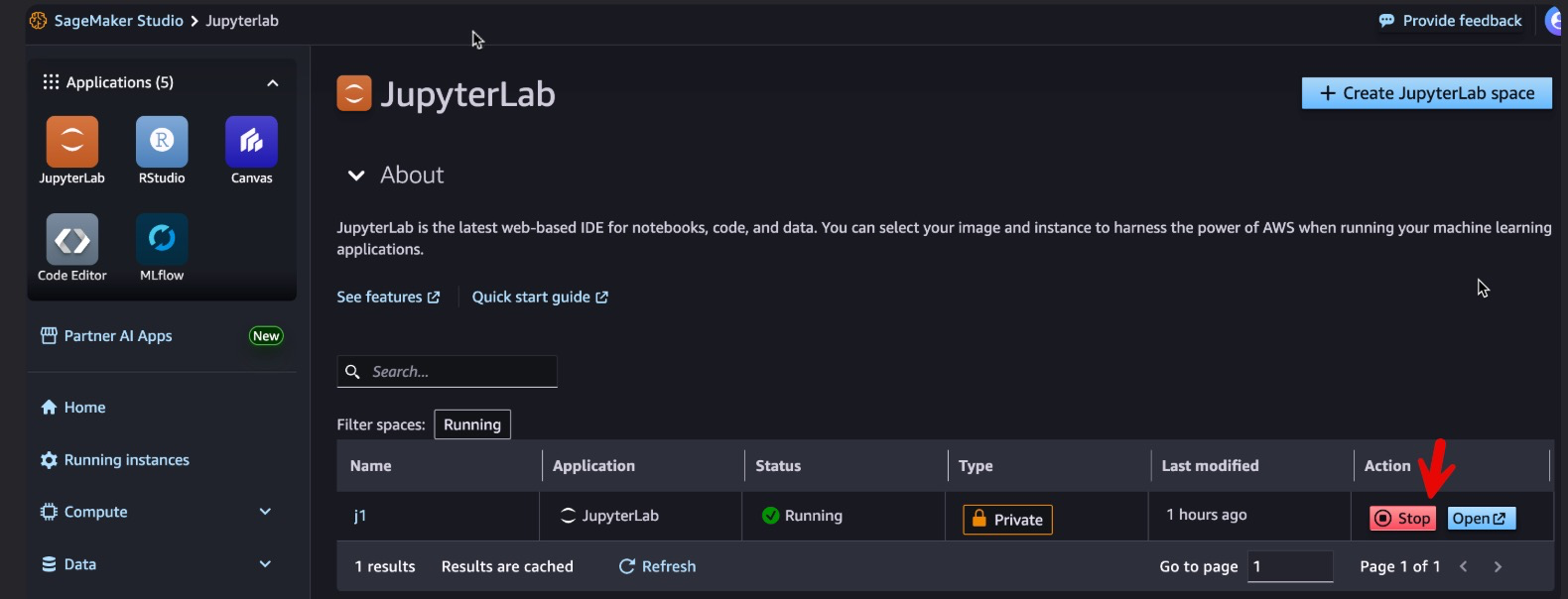Screen dimensions: 1568x599
Task: Open the Quick start guide link
Action: click(x=539, y=298)
